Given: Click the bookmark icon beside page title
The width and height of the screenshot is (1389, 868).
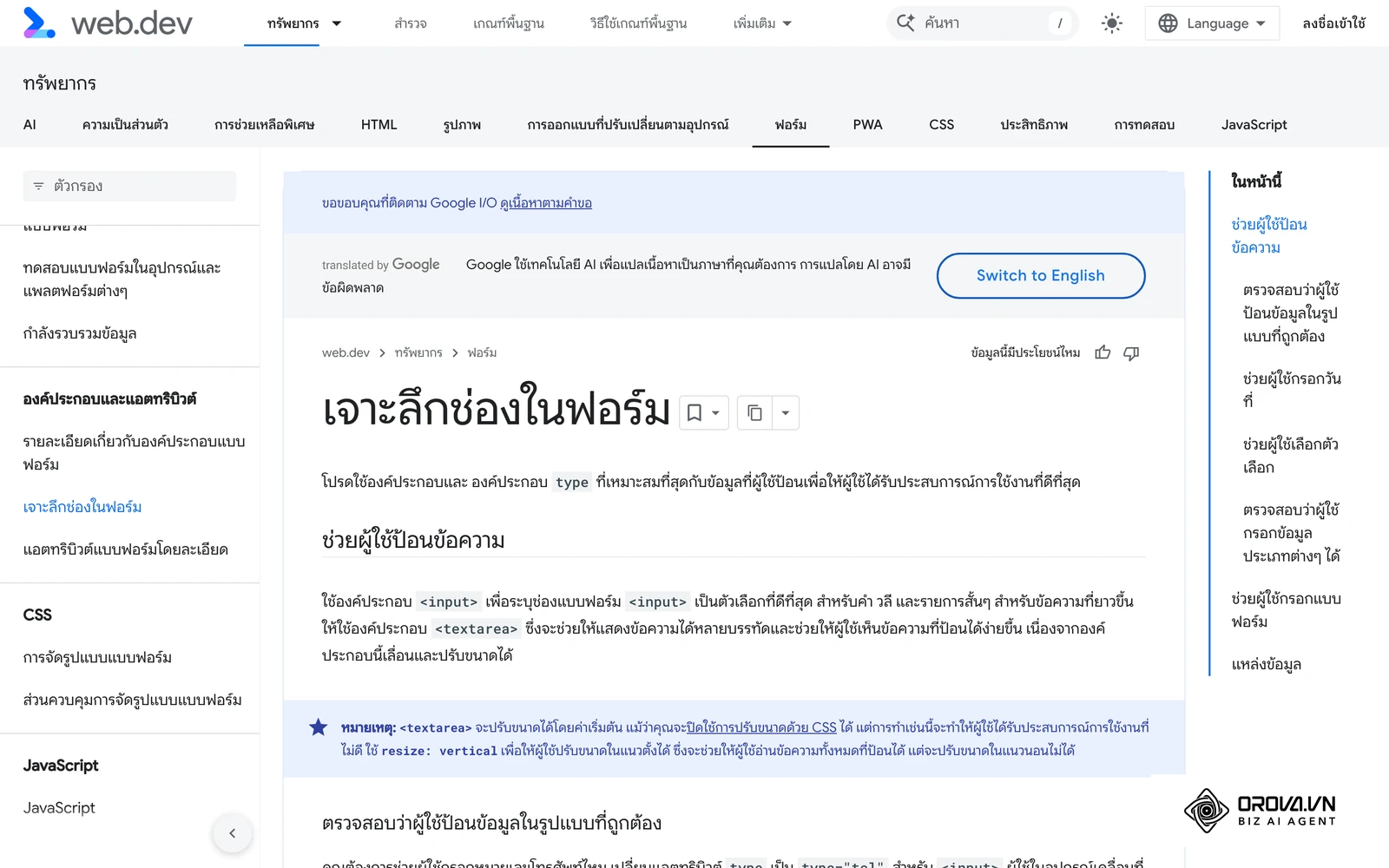Looking at the screenshot, I should point(694,413).
